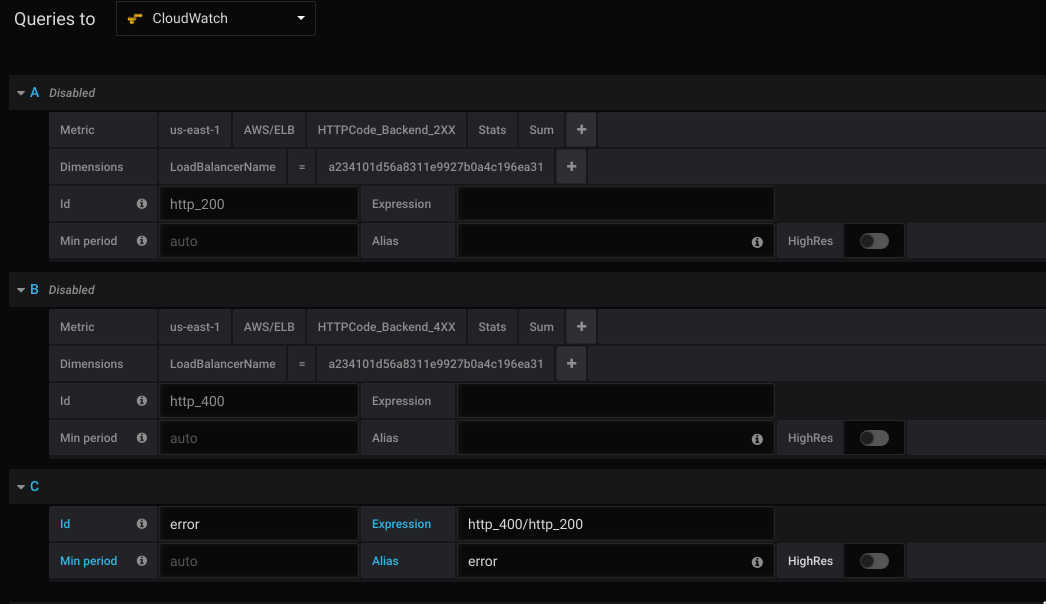Click the info icon inside query C's Alias field
Image resolution: width=1046 pixels, height=604 pixels.
757,561
